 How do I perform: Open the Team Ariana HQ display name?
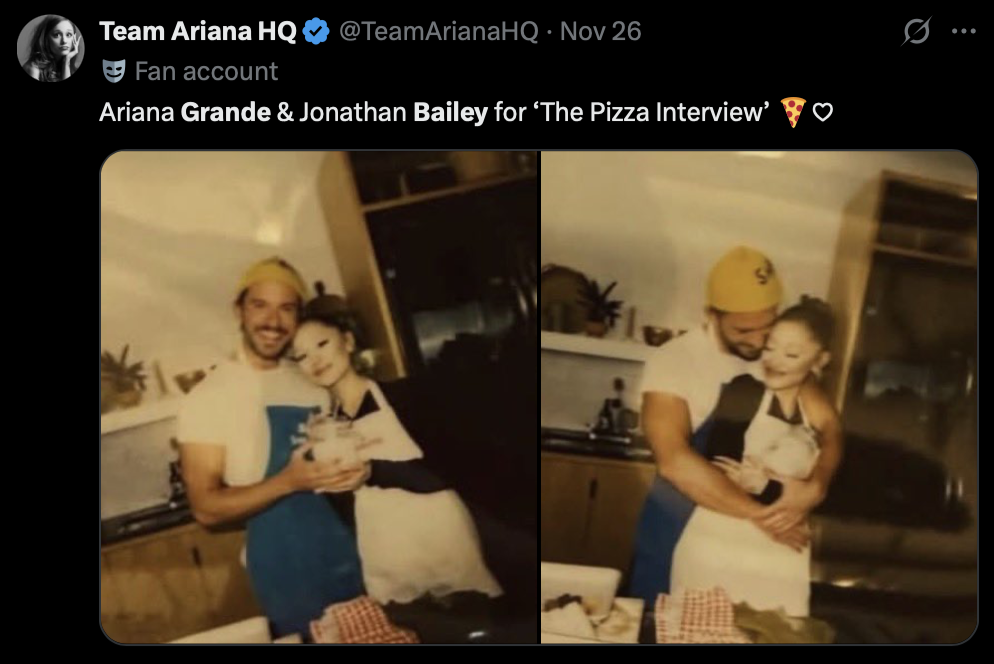click(198, 31)
